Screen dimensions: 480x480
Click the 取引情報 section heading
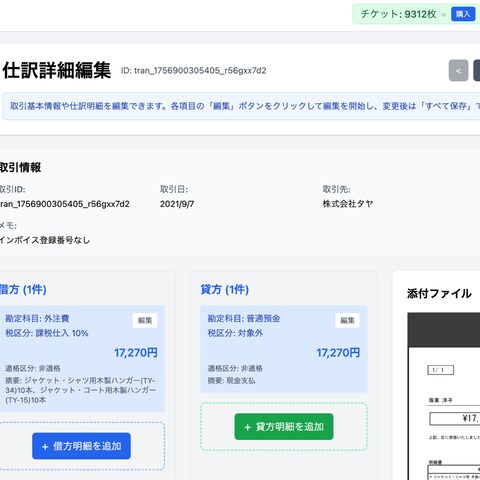[20, 167]
